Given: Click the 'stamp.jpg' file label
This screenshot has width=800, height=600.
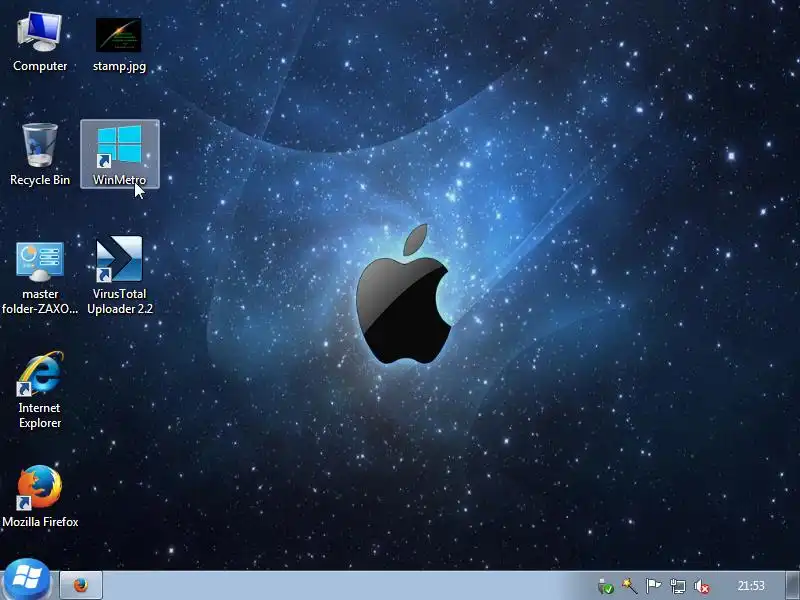Looking at the screenshot, I should pyautogui.click(x=119, y=66).
